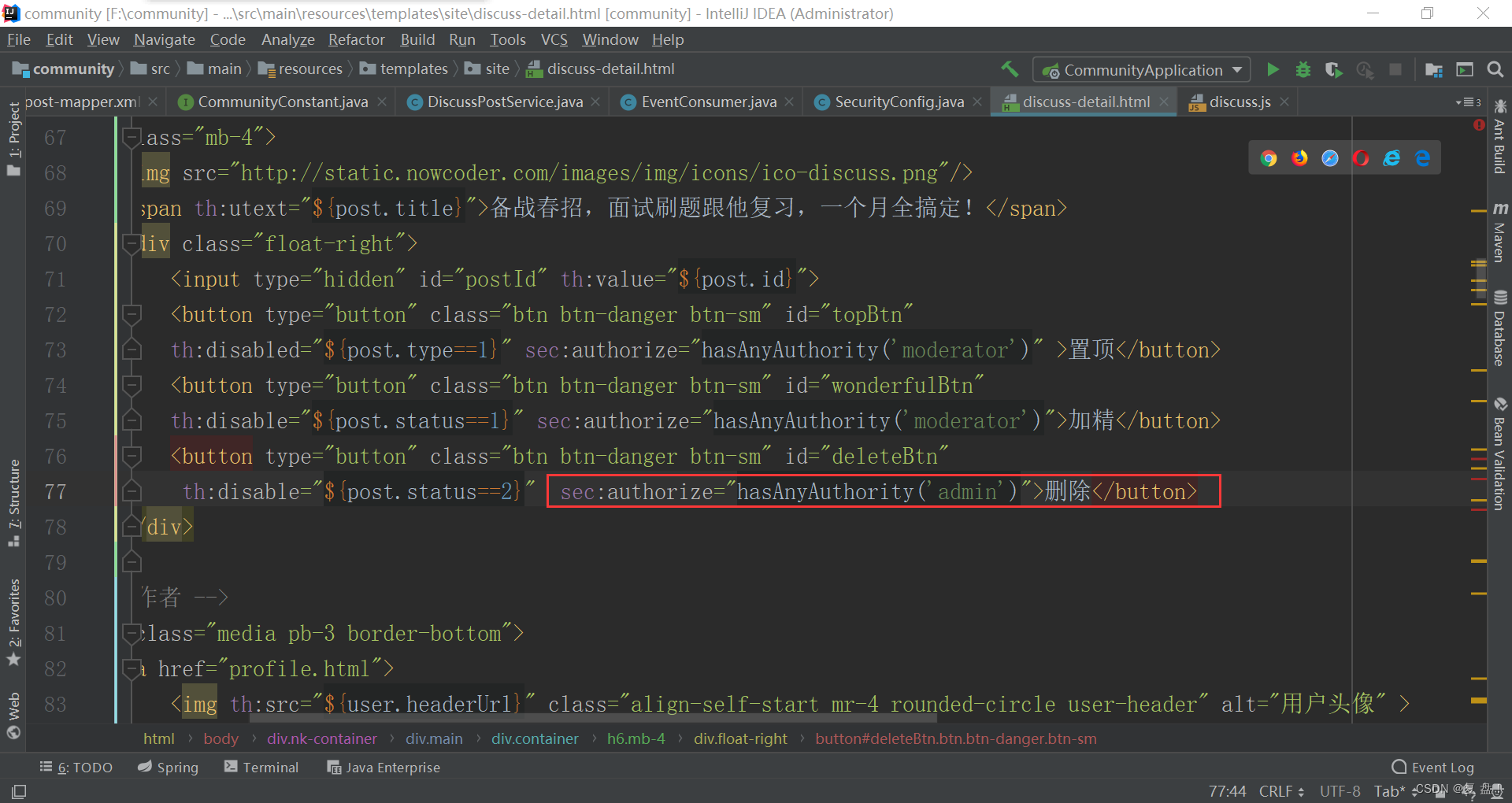This screenshot has width=1512, height=803.
Task: Open the Database side panel
Action: click(1499, 328)
